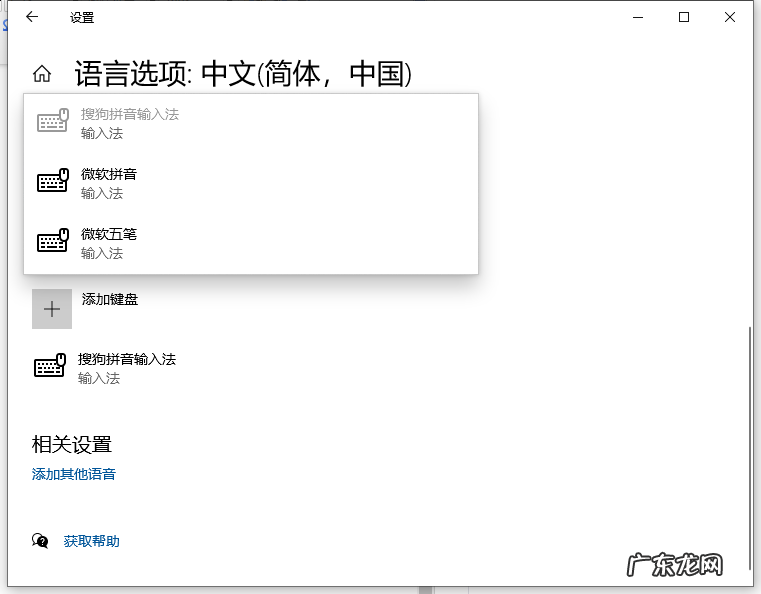Click the keyboard icon of installed 搜狗拼音输入法
This screenshot has width=761, height=594.
[x=50, y=365]
